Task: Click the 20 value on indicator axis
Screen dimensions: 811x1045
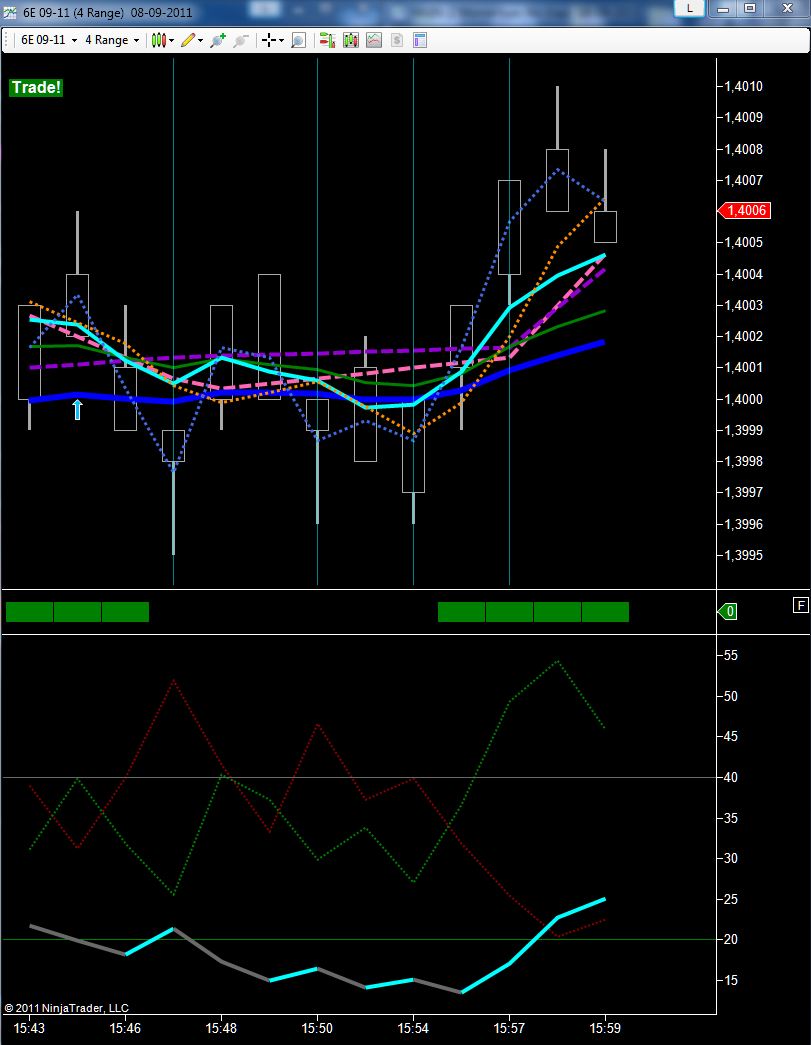Action: (x=730, y=939)
